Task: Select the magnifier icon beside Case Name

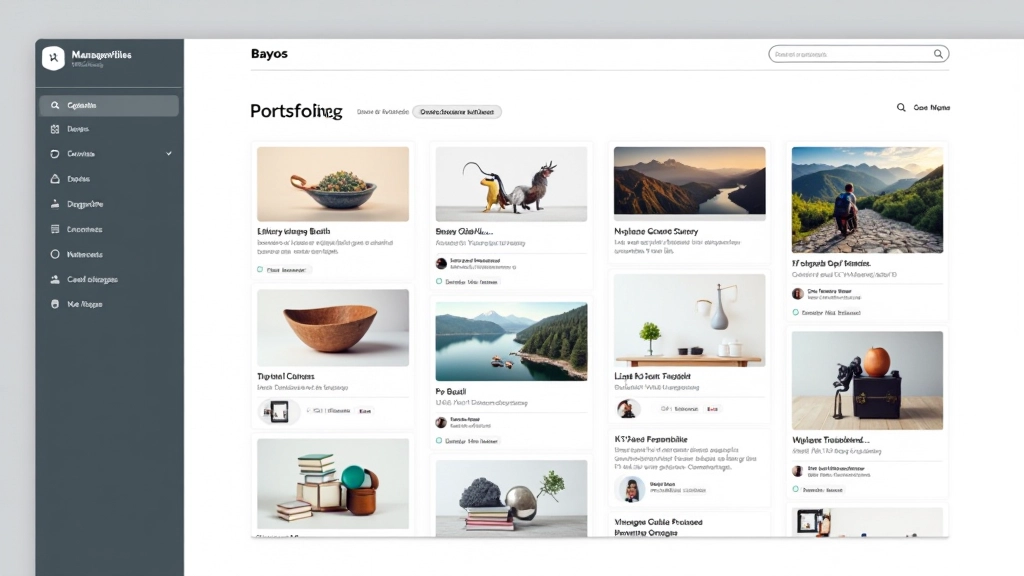Action: (x=901, y=107)
